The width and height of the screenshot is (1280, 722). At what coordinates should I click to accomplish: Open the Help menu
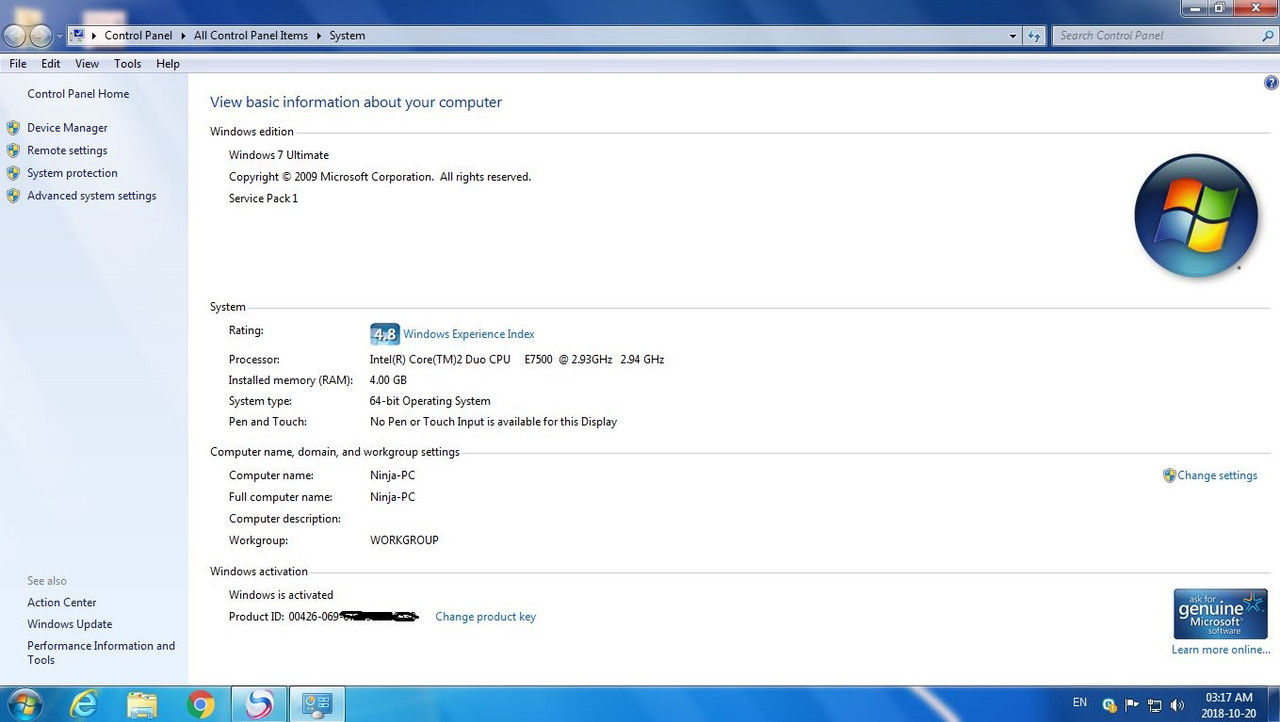pyautogui.click(x=168, y=64)
